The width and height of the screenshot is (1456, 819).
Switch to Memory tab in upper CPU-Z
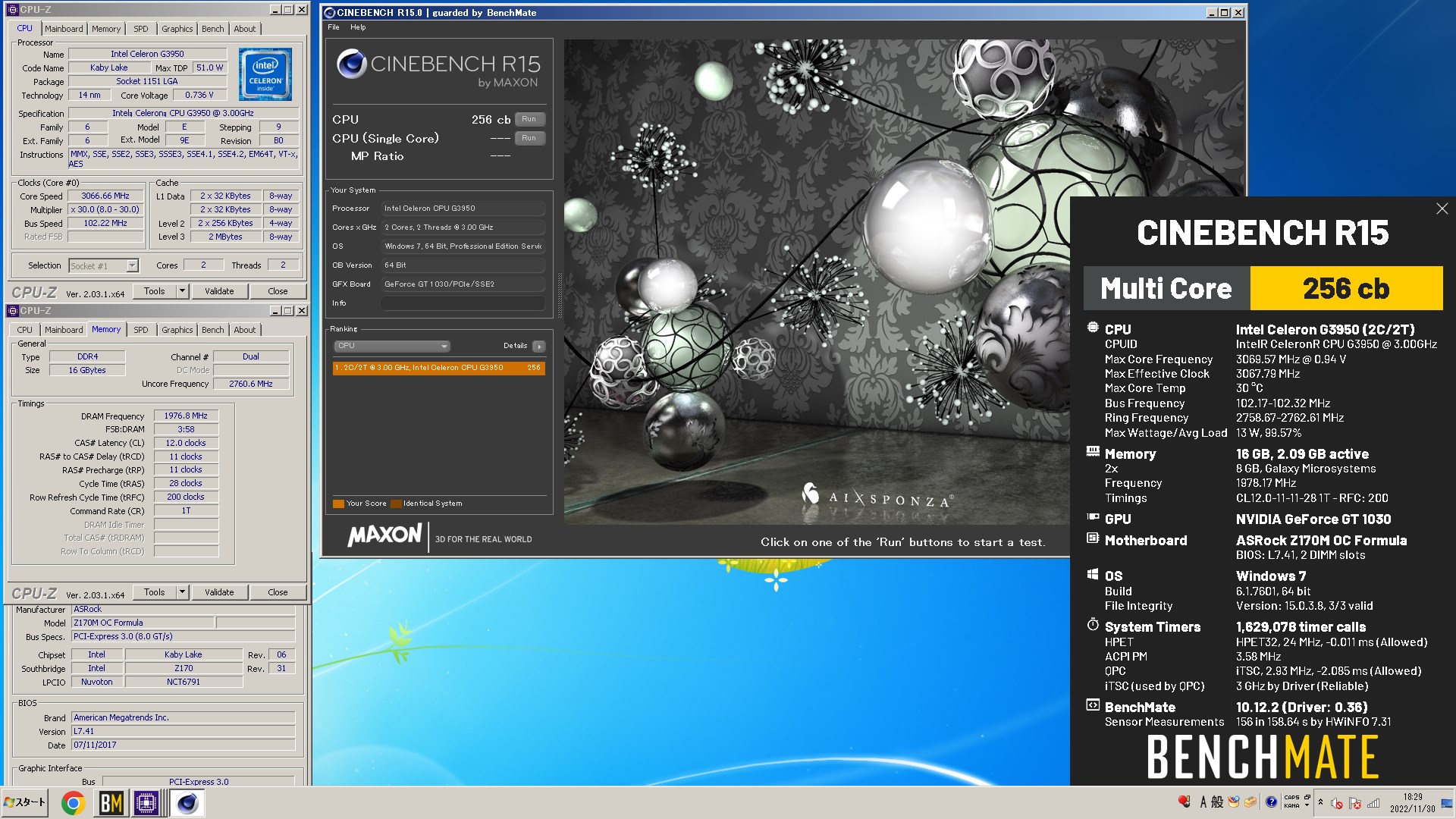pos(106,29)
